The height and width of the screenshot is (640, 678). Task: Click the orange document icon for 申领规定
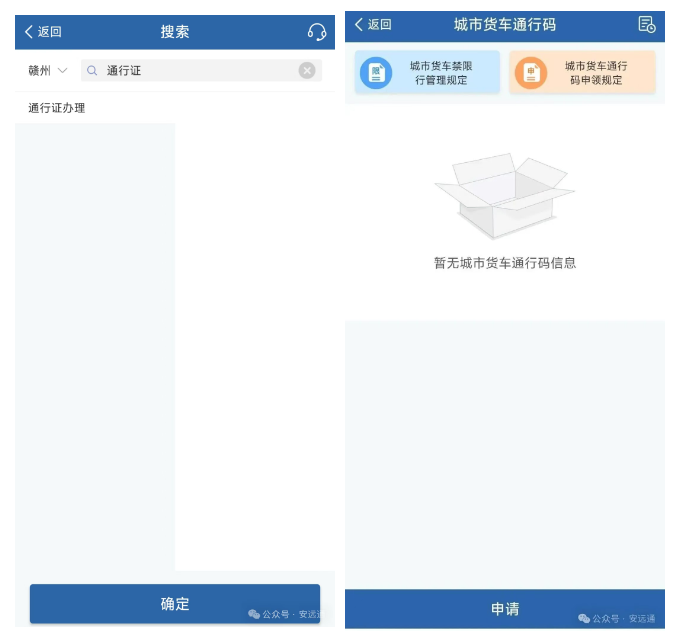[531, 73]
